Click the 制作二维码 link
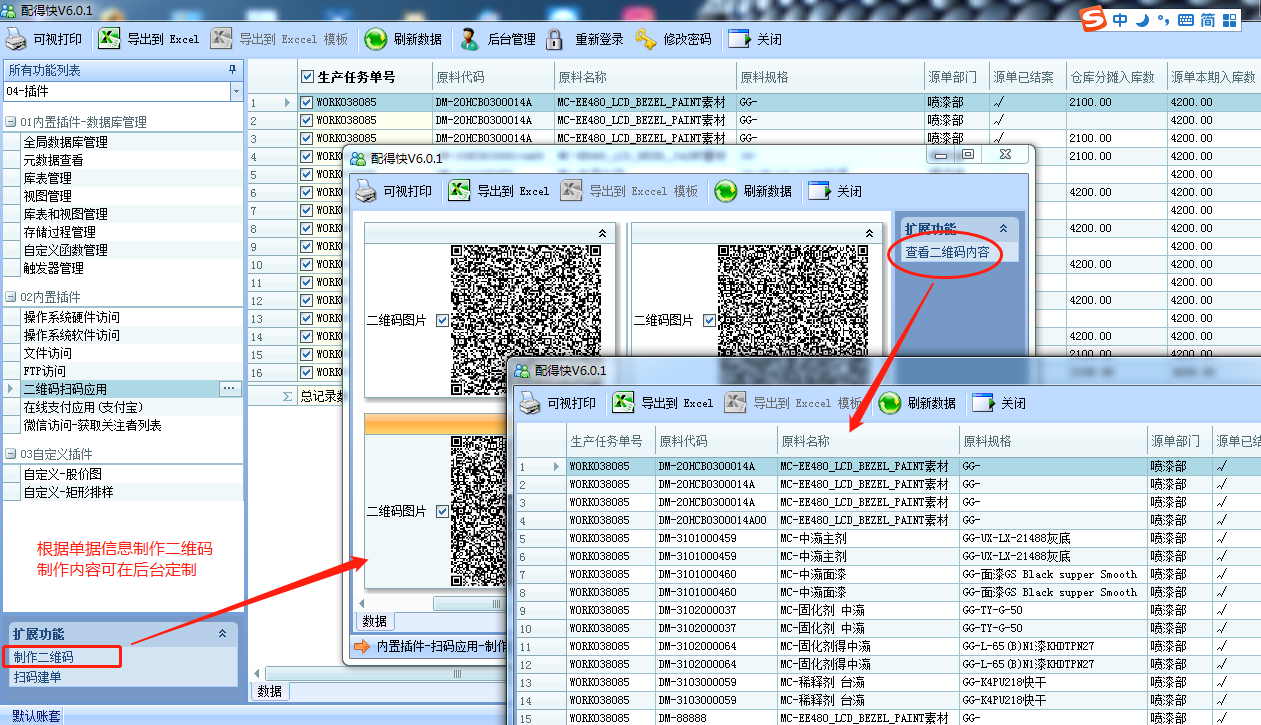The width and height of the screenshot is (1261, 725). [43, 657]
